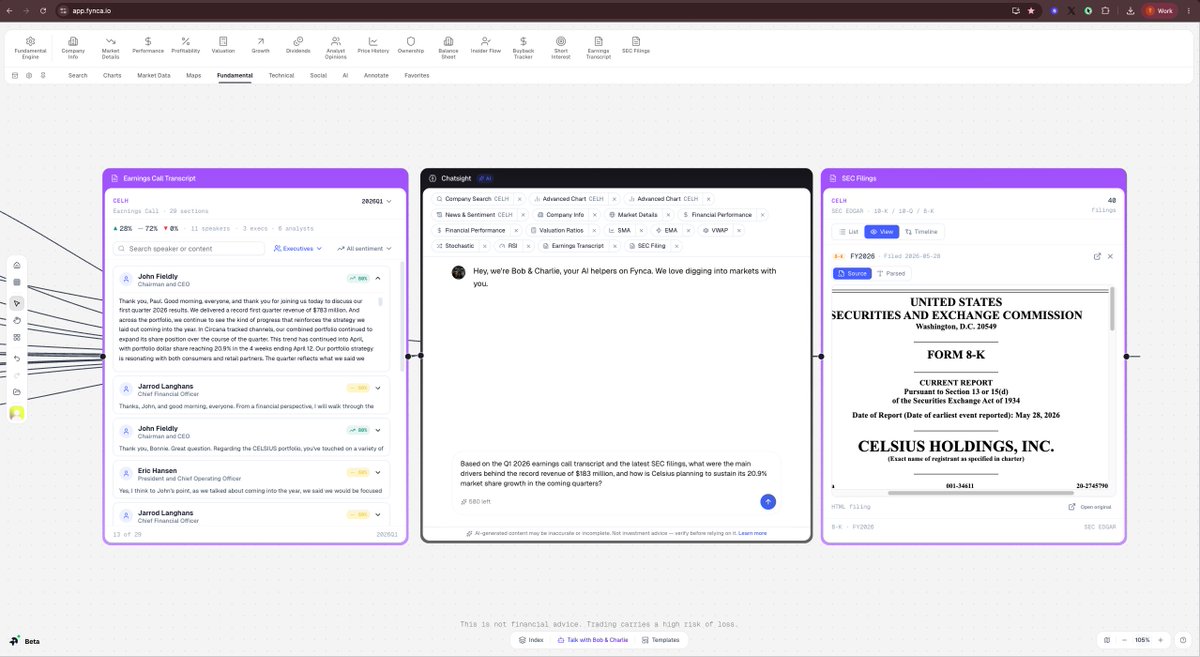The image size is (1200, 657).
Task: Open the Growth tool
Action: pyautogui.click(x=260, y=44)
